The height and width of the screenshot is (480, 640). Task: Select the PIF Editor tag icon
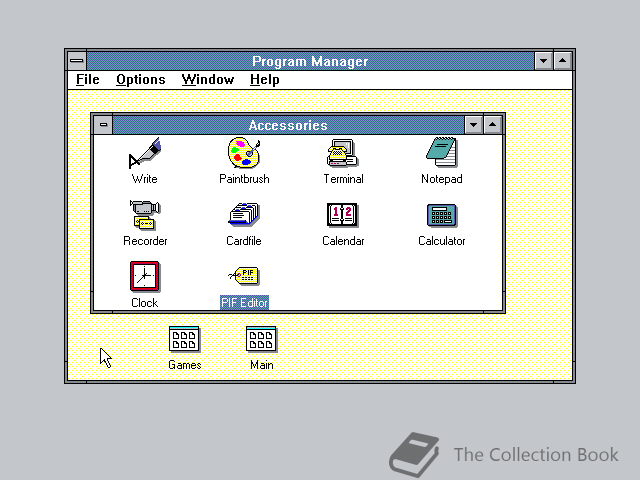click(x=244, y=276)
